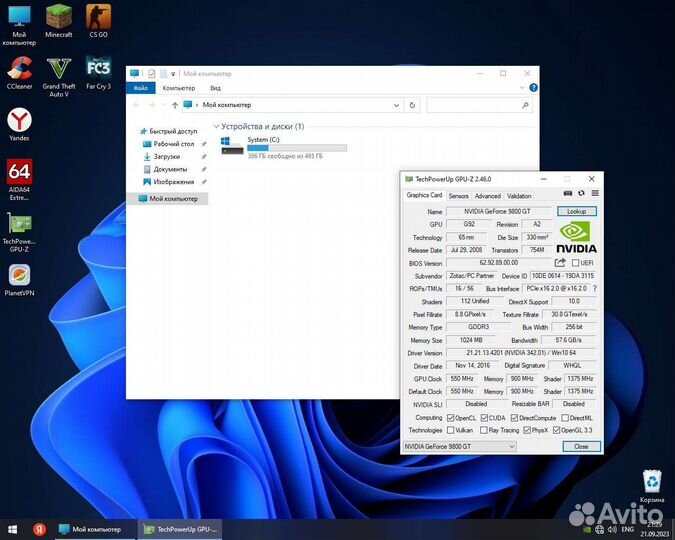Click the network globe tray icon
Screen dimensions: 675x540
pyautogui.click(x=599, y=529)
